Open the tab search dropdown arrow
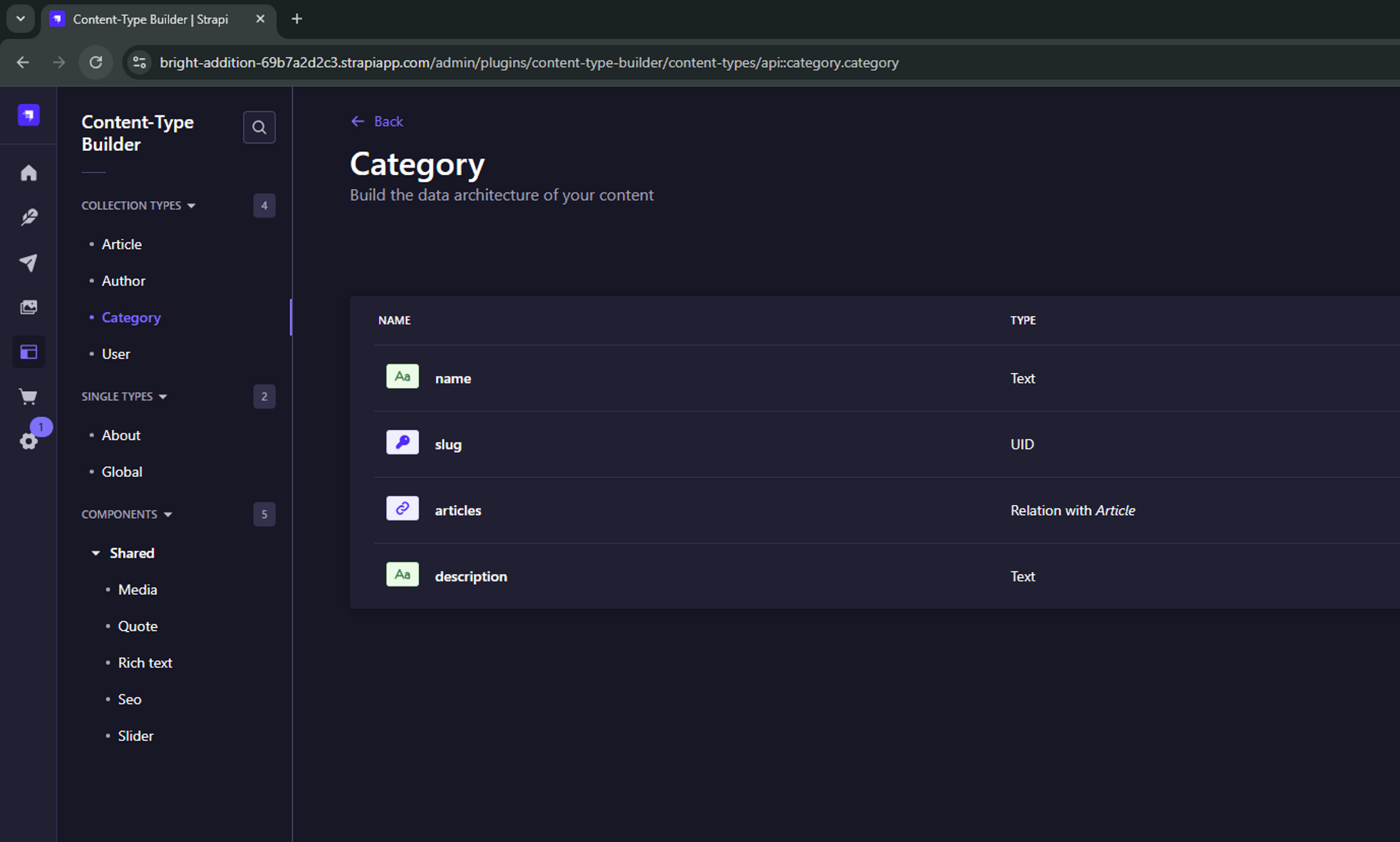1400x842 pixels. point(21,19)
